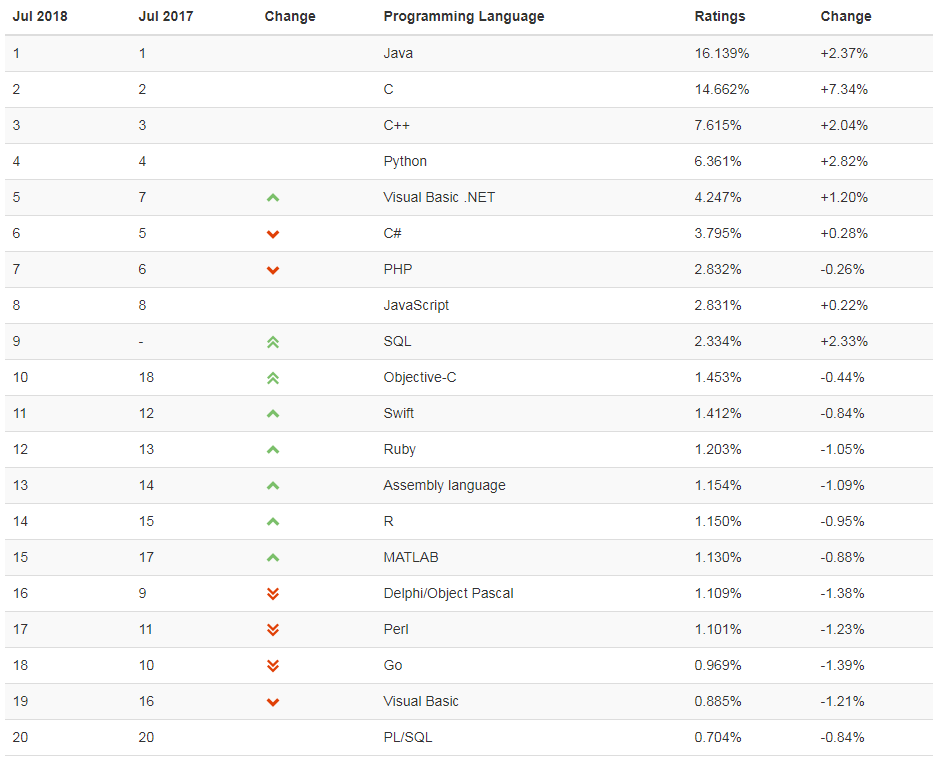
Task: Click the green up arrow for Visual Basic .NET
Action: [x=273, y=198]
